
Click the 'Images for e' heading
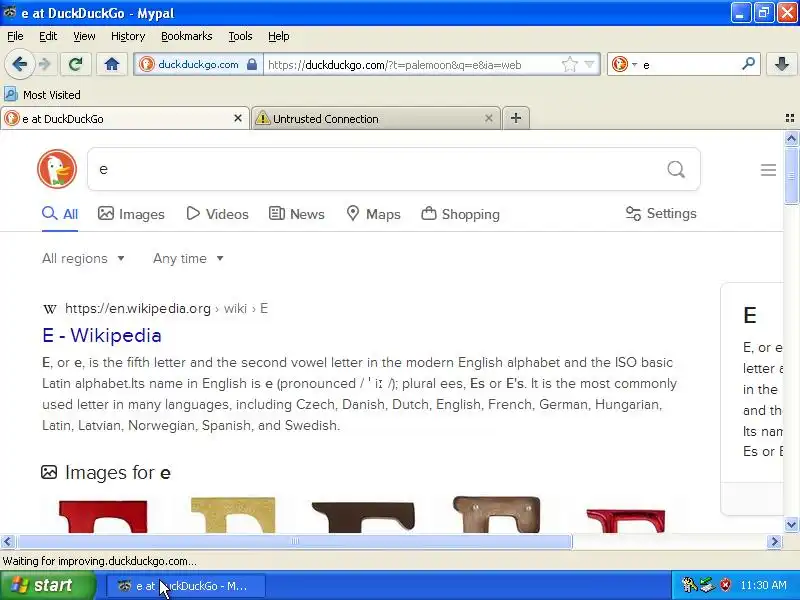117,472
